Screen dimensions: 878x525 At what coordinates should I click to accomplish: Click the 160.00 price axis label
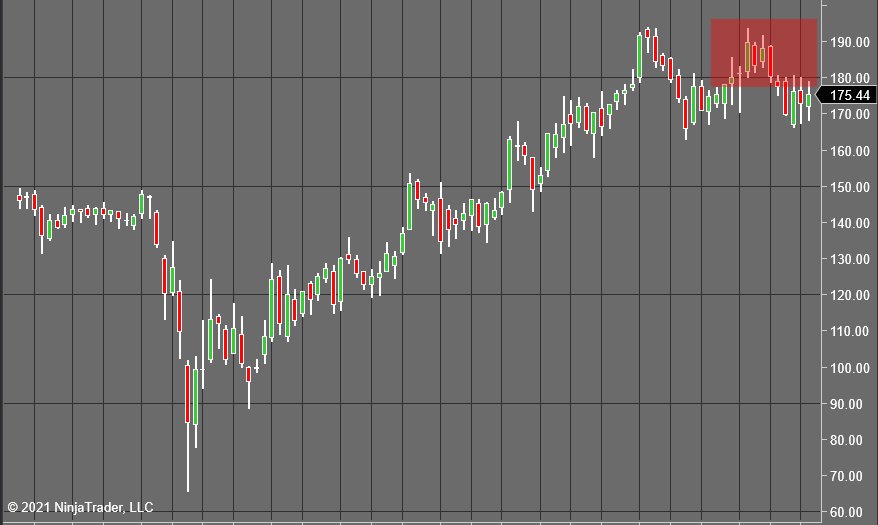point(849,151)
